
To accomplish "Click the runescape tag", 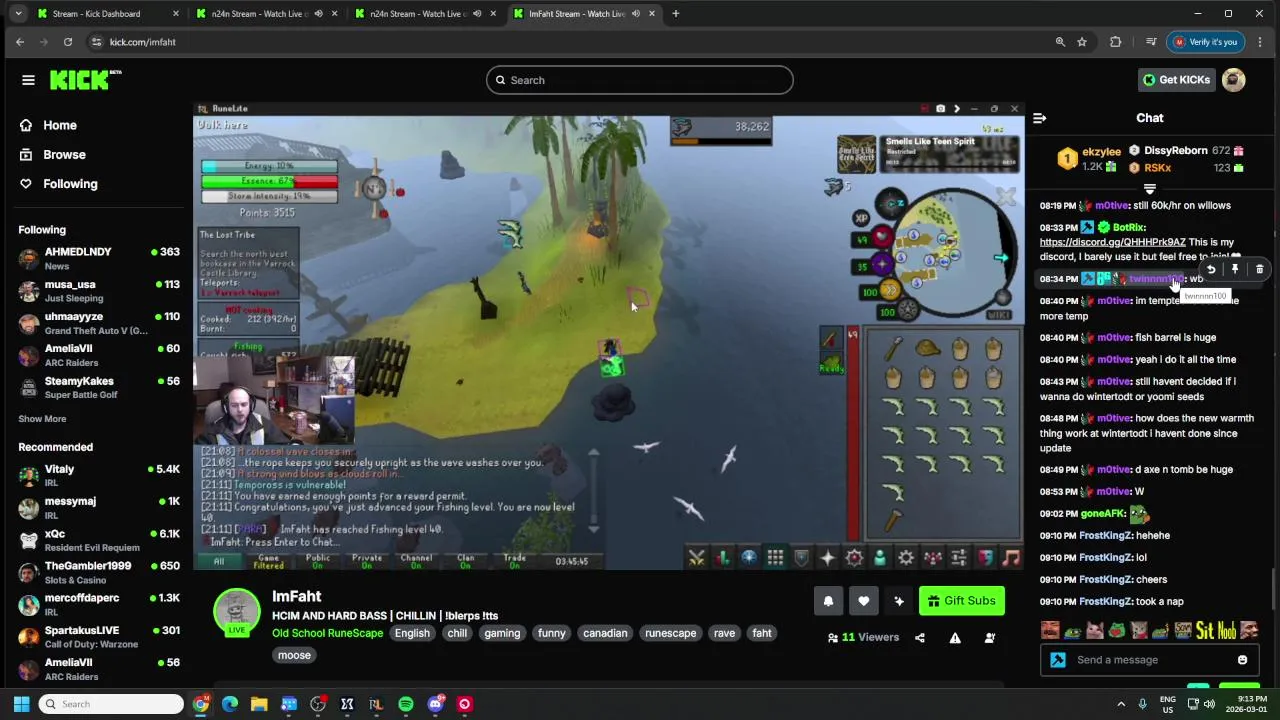I will 670,633.
